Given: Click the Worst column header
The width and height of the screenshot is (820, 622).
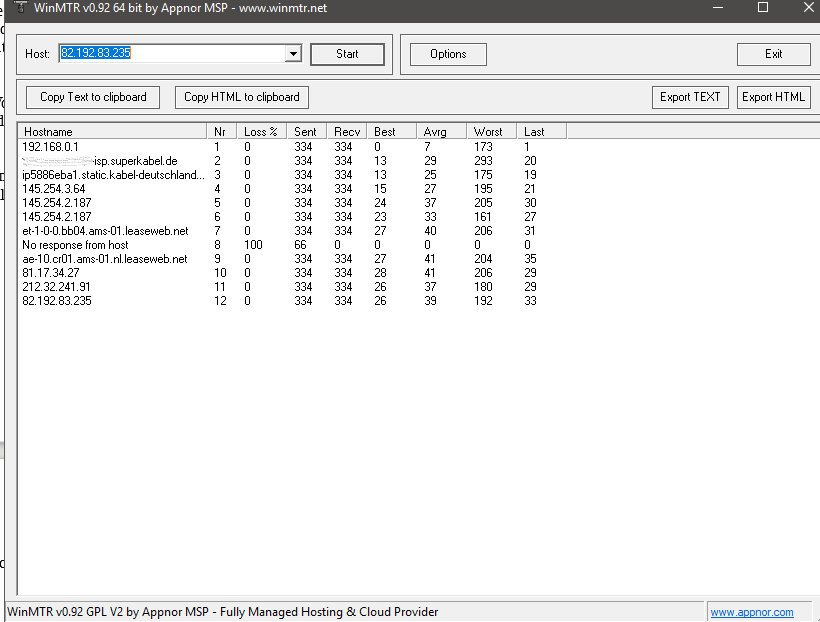Looking at the screenshot, I should point(492,132).
